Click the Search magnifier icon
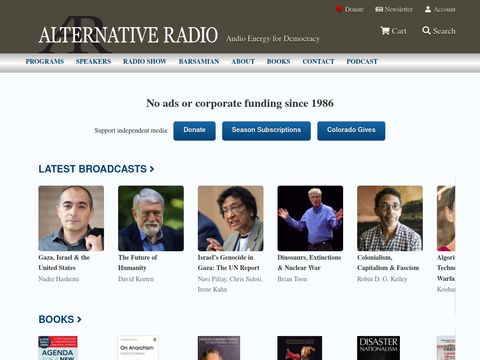480x360 pixels. point(426,31)
